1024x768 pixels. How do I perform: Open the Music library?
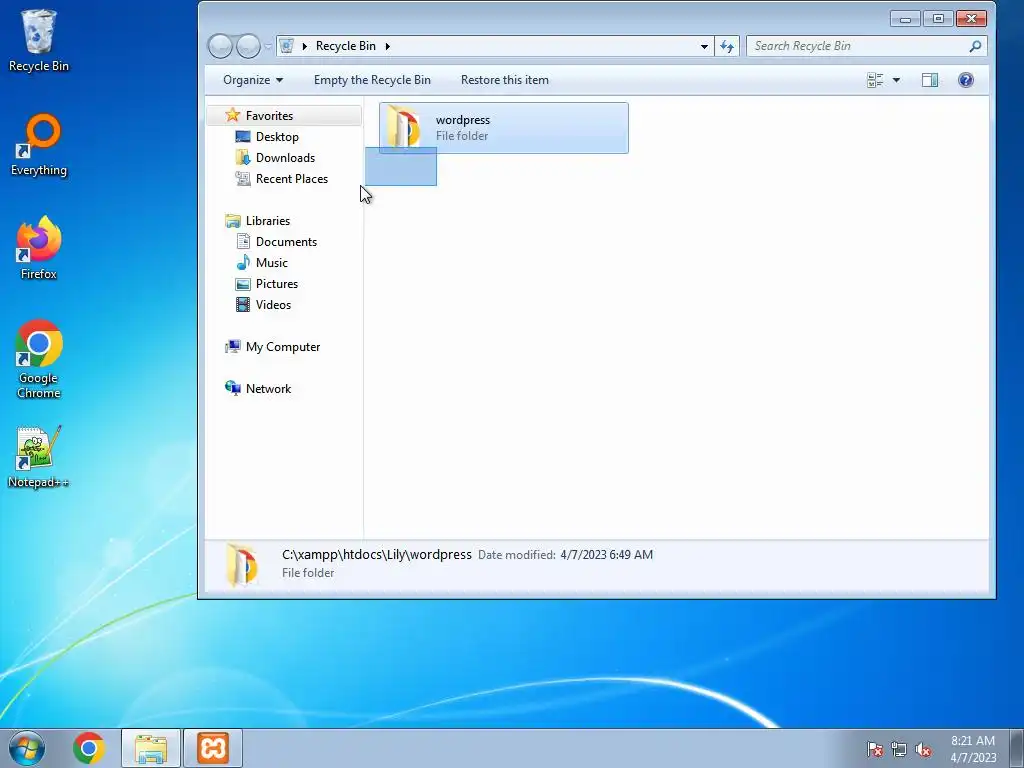272,263
